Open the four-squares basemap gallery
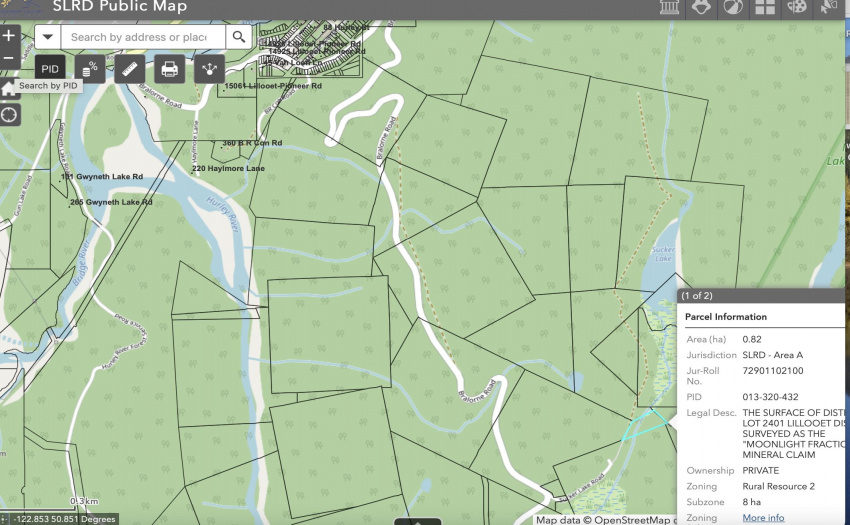The image size is (850, 525). point(765,7)
